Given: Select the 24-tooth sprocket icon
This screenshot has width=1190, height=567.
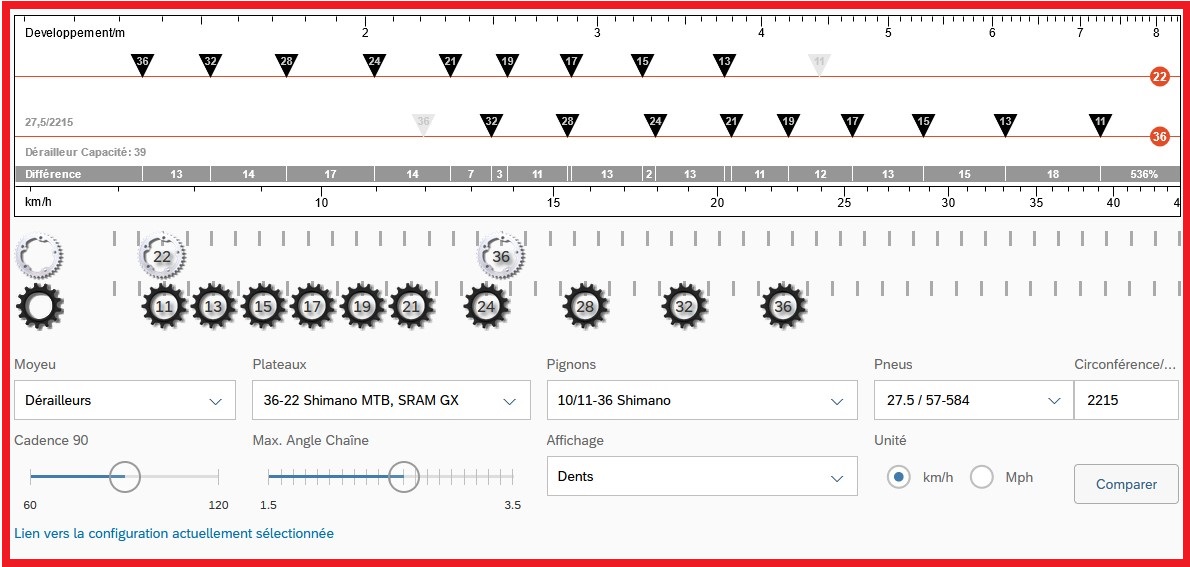Looking at the screenshot, I should pyautogui.click(x=487, y=307).
